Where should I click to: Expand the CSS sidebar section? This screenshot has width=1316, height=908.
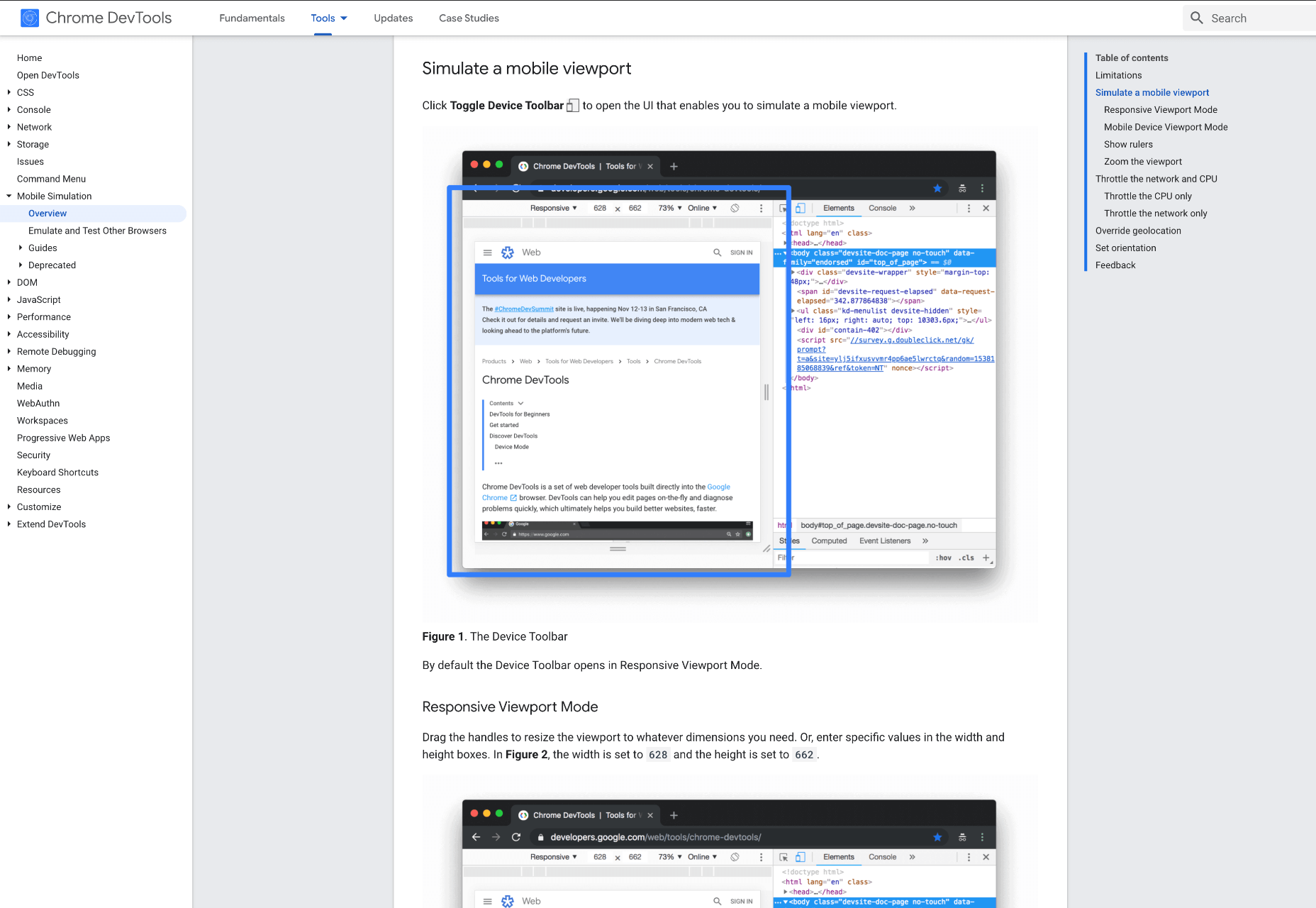9,92
